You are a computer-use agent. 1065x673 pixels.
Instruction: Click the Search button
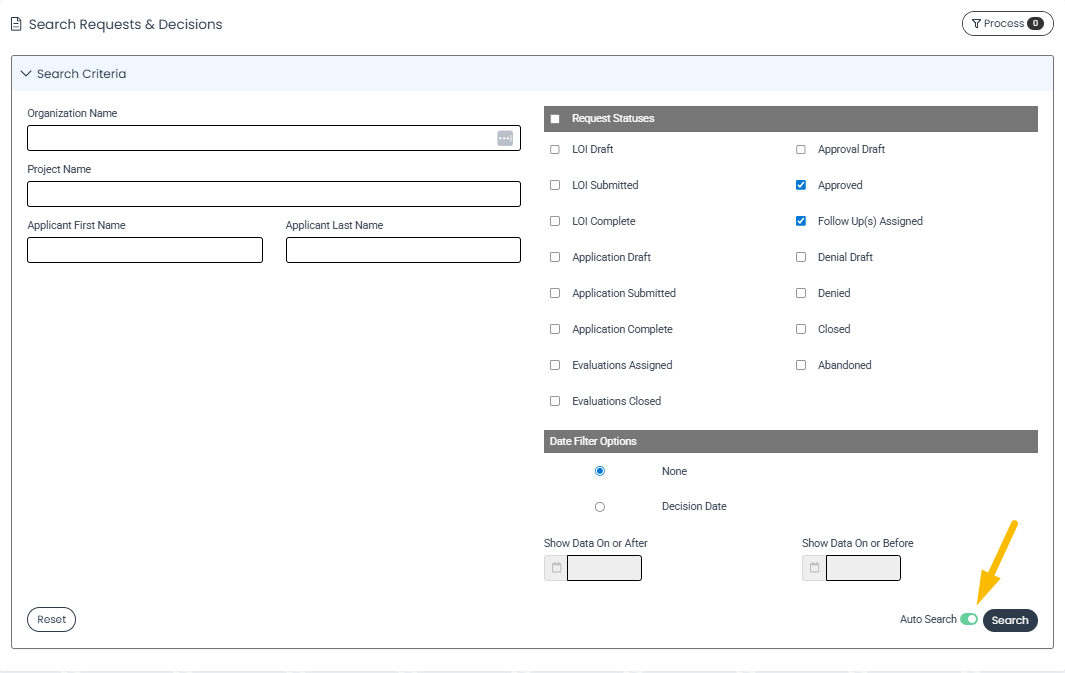click(1010, 620)
